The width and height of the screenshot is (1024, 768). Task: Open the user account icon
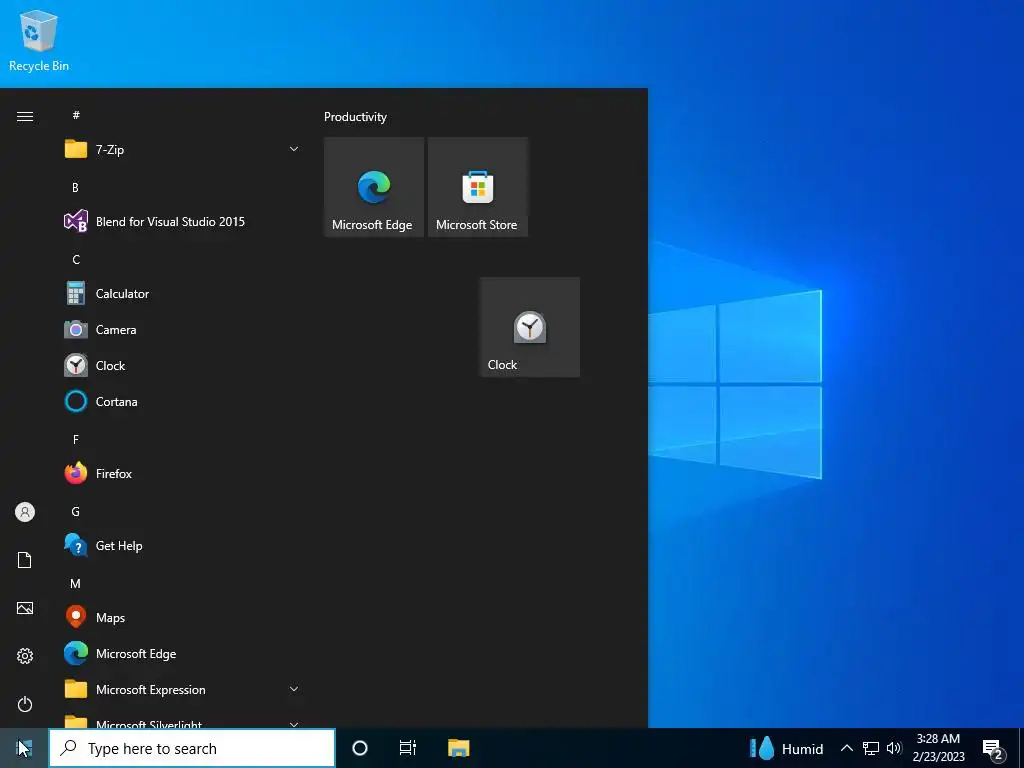tap(25, 512)
